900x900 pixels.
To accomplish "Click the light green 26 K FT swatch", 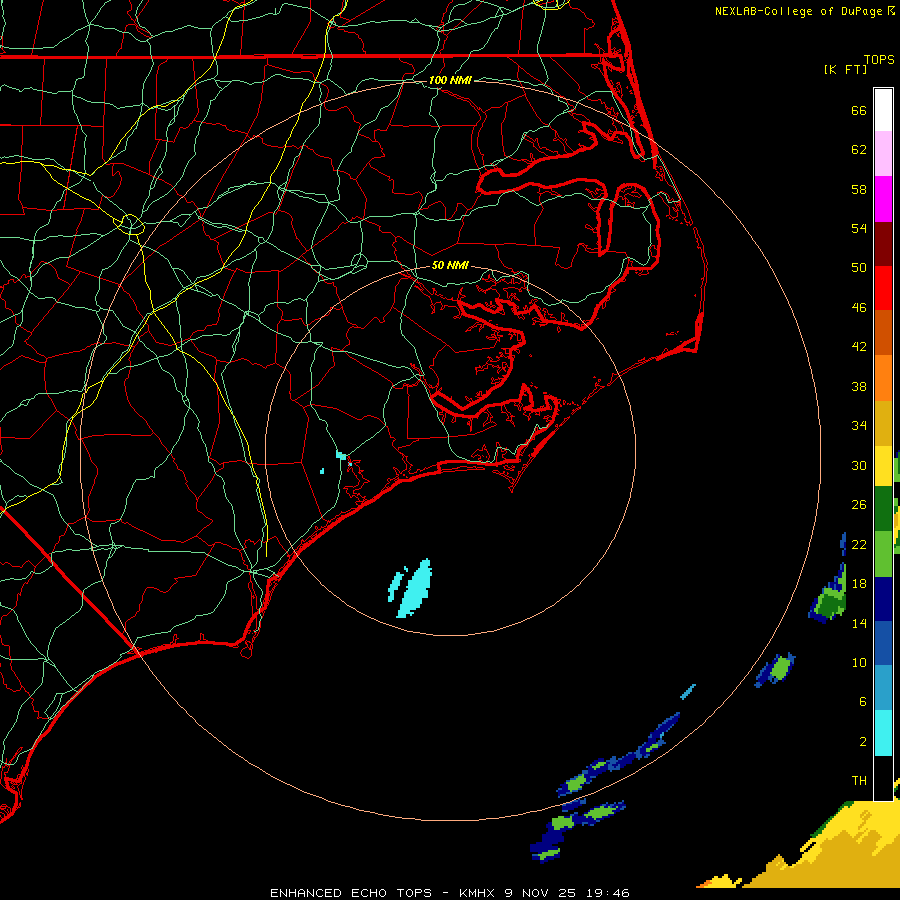I will (x=883, y=554).
